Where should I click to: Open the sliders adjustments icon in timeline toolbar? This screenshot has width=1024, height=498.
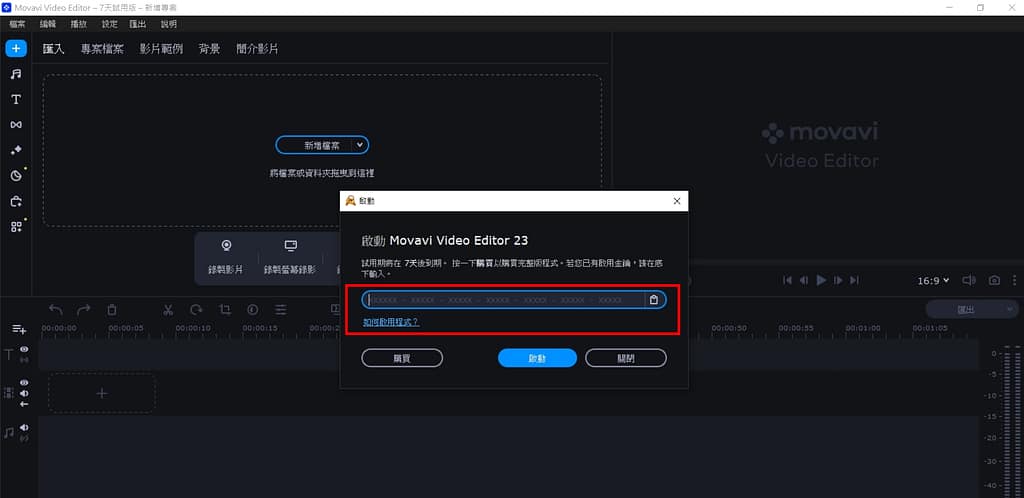(x=281, y=309)
